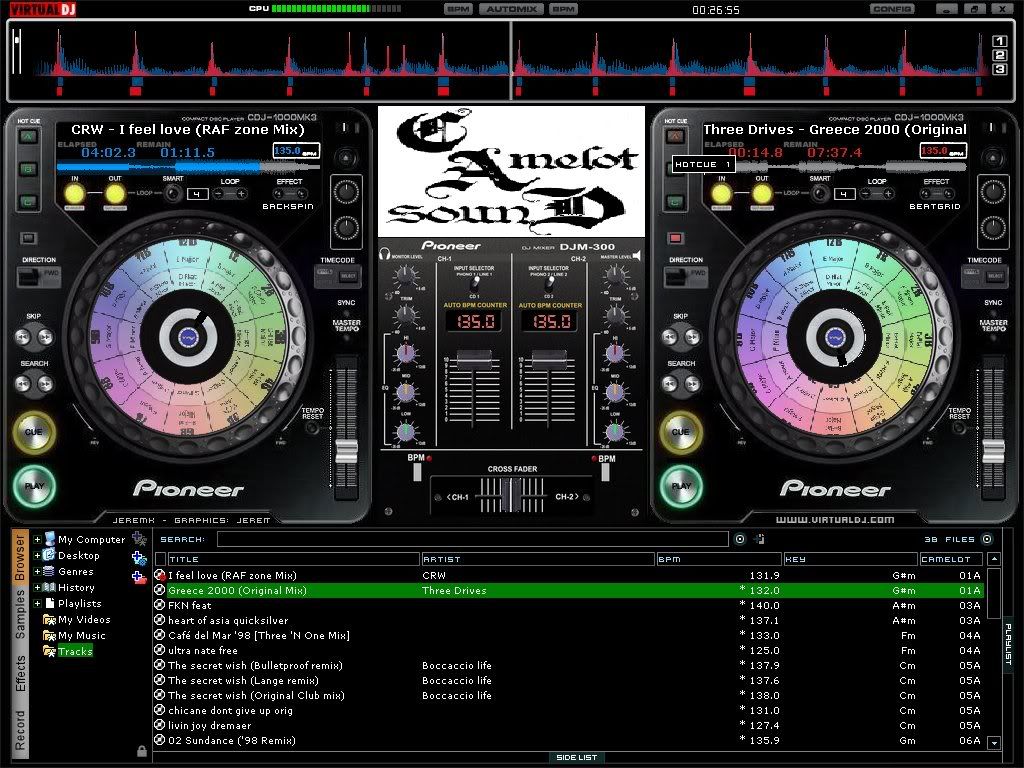Screen dimensions: 1024x768
Task: Decrease loop length on left deck
Action: tap(219, 194)
